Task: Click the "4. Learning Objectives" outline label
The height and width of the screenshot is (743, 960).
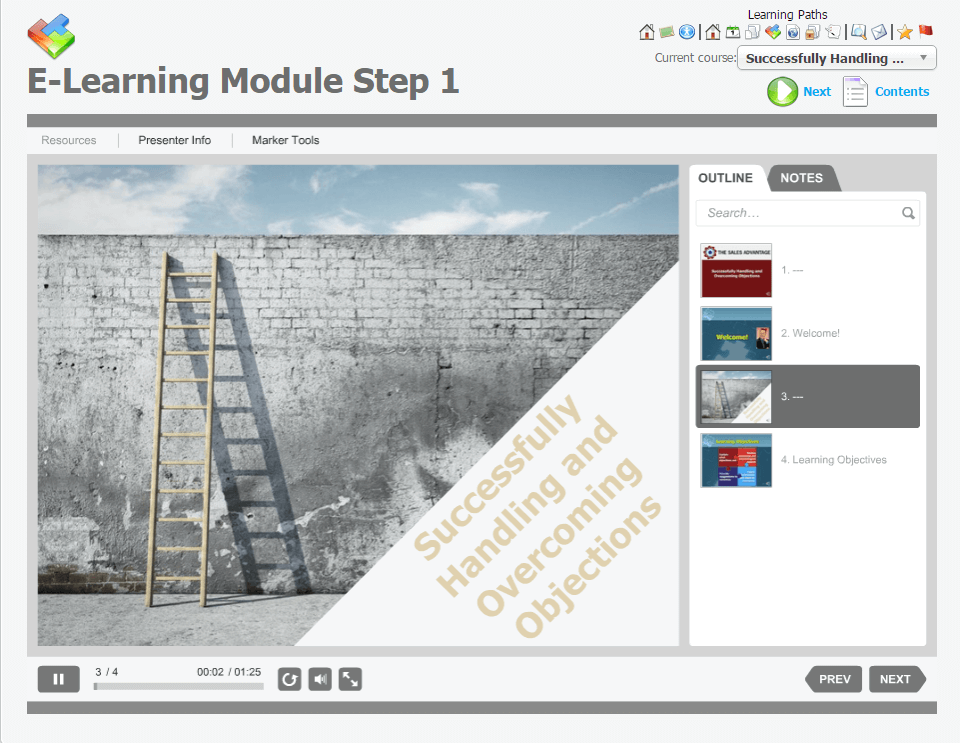Action: coord(833,460)
